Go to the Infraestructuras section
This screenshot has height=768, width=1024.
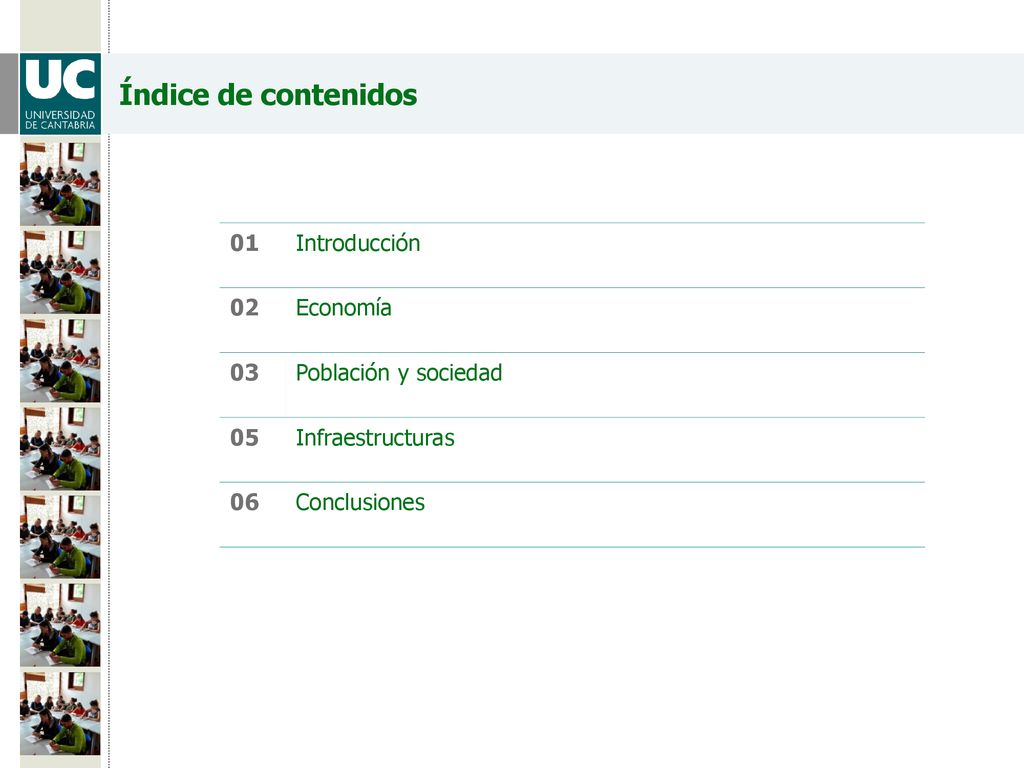(375, 438)
